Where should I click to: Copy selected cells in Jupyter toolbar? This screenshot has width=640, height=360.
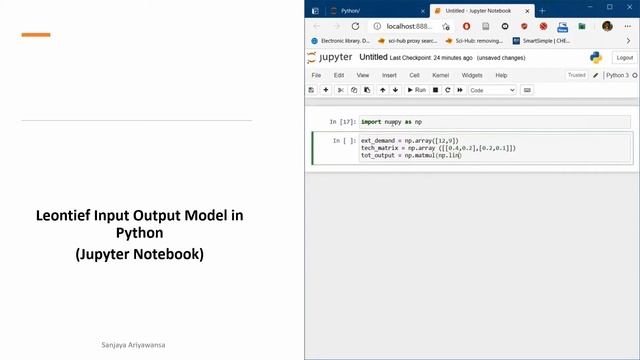pos(354,90)
